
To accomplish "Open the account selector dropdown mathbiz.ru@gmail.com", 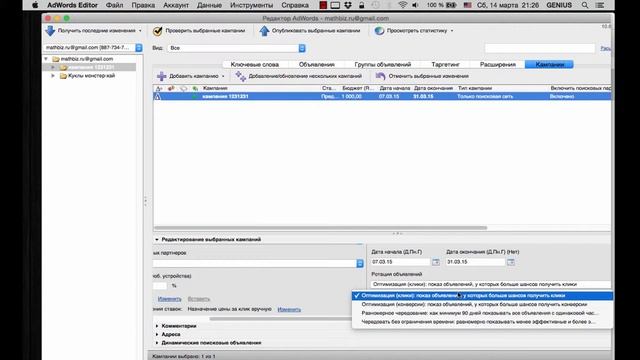I will [93, 48].
